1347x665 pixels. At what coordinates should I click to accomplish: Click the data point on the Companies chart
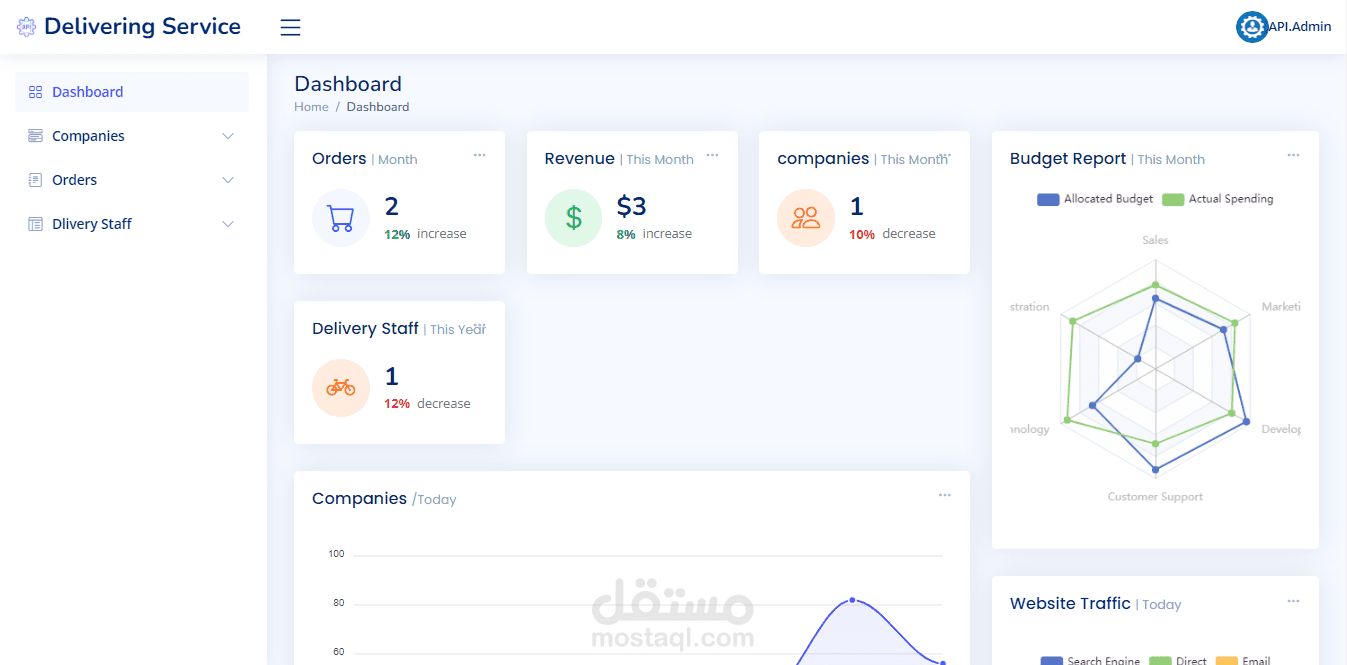pyautogui.click(x=851, y=600)
